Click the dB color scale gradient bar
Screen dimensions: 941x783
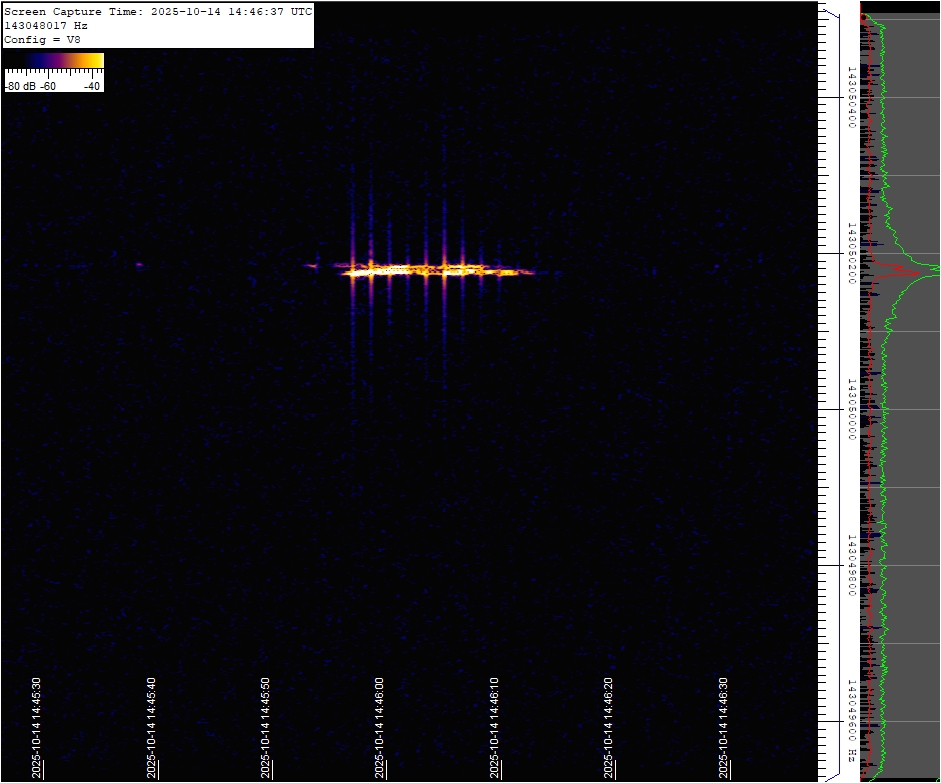[54, 61]
